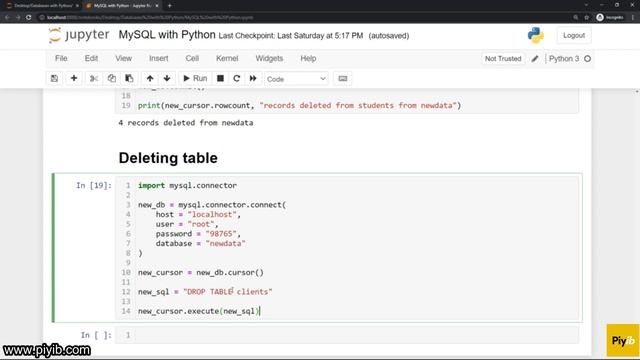Click the Not Trusted button
The height and width of the screenshot is (360, 640).
point(503,59)
